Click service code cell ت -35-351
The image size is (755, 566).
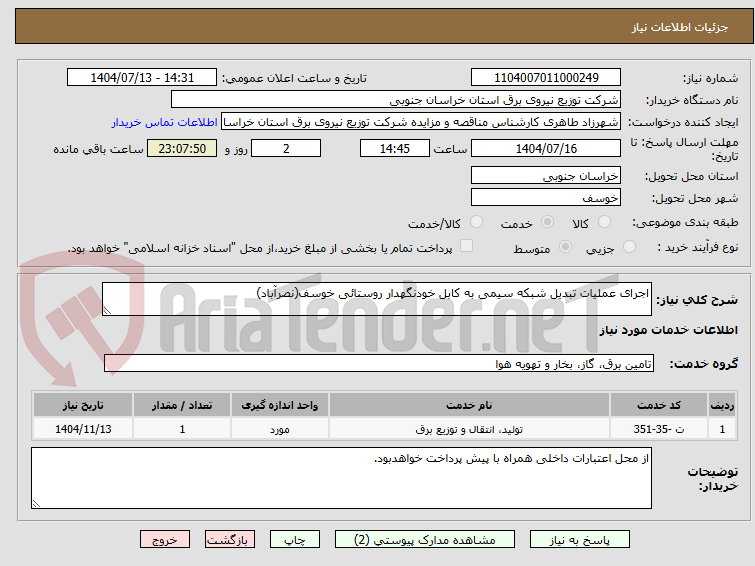(x=658, y=429)
